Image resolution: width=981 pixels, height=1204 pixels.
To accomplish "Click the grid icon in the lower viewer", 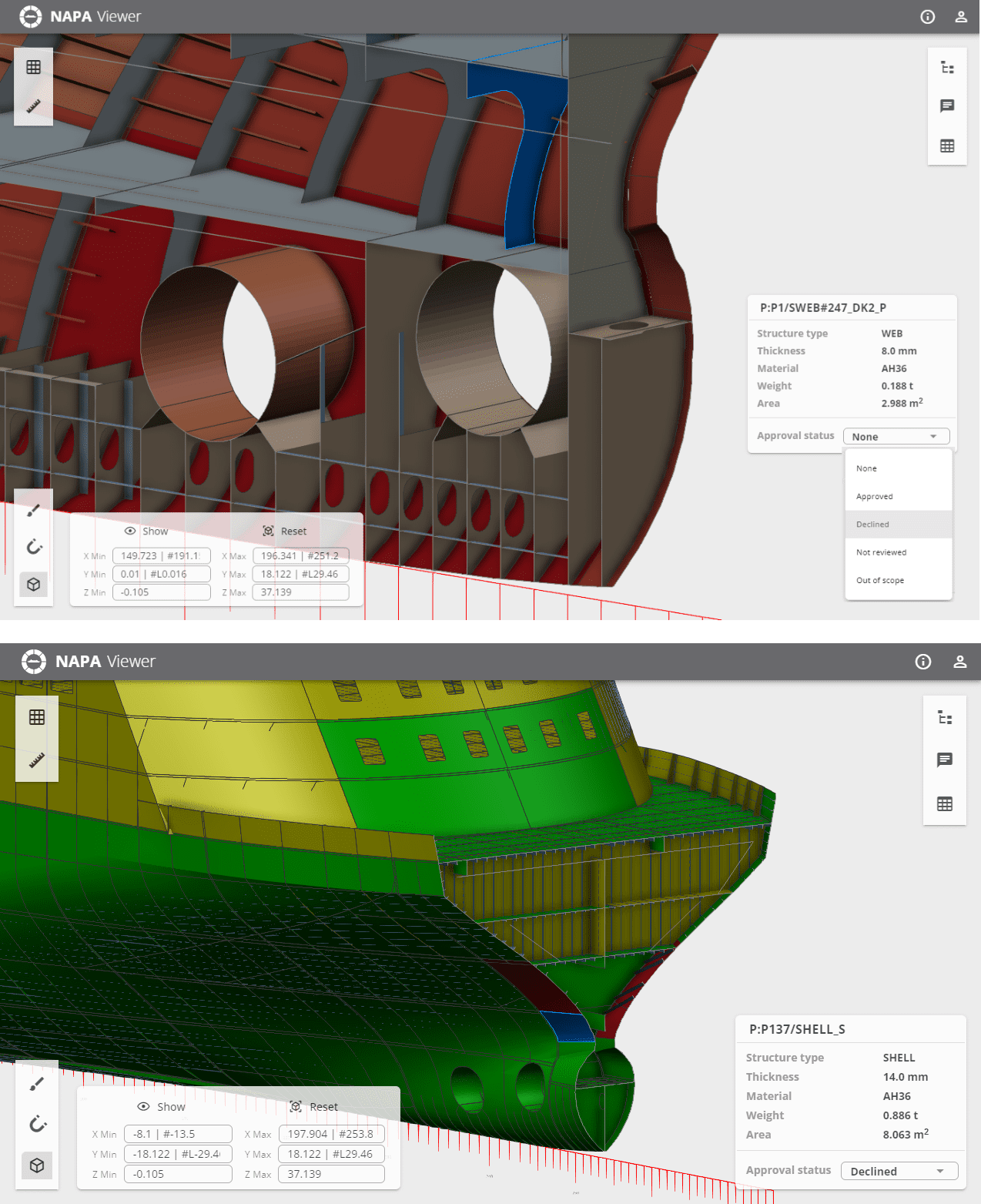I will click(37, 717).
